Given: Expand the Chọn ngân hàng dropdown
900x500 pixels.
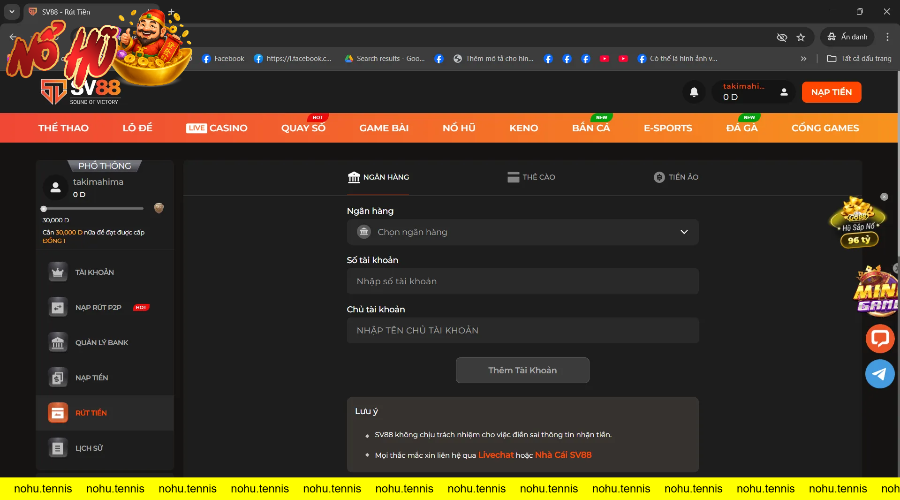Looking at the screenshot, I should (x=522, y=232).
